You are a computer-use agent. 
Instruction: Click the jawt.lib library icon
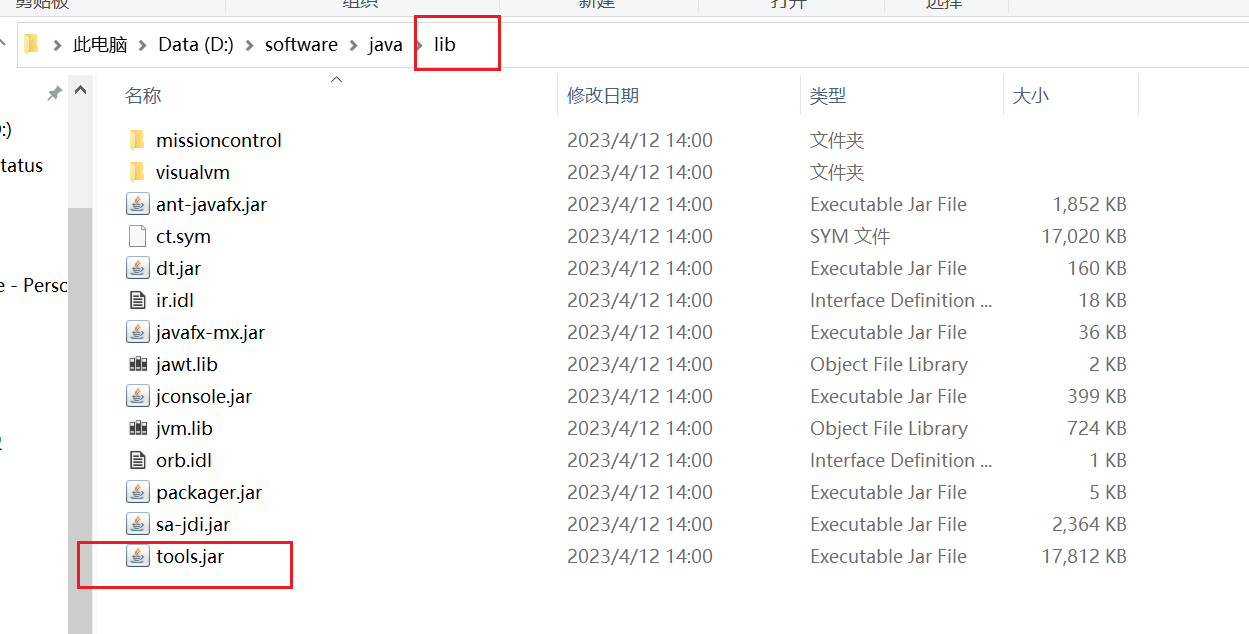tap(138, 364)
